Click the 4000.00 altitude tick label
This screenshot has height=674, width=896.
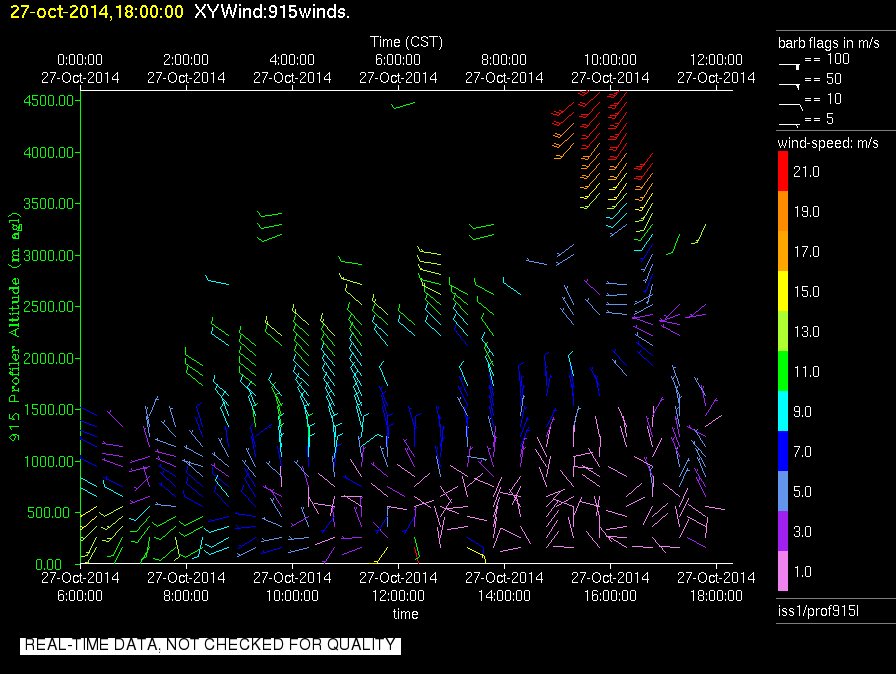[49, 153]
